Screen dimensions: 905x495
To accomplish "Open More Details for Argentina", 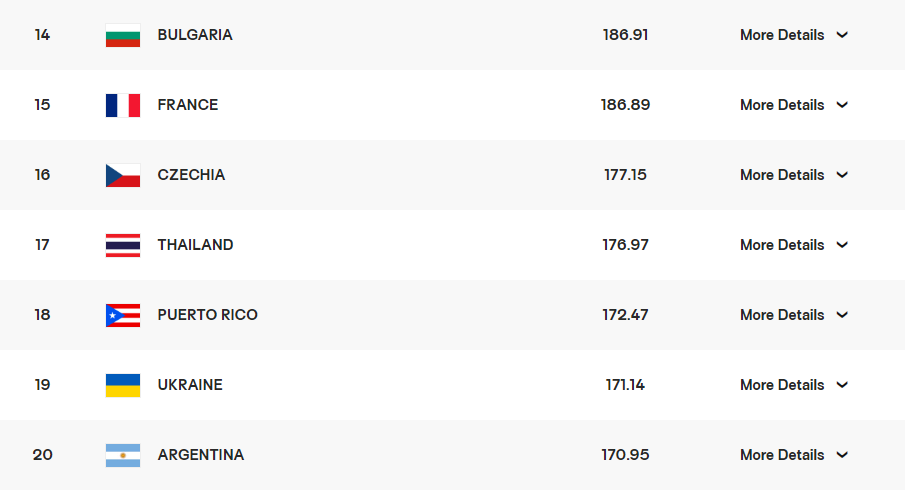I will (794, 455).
